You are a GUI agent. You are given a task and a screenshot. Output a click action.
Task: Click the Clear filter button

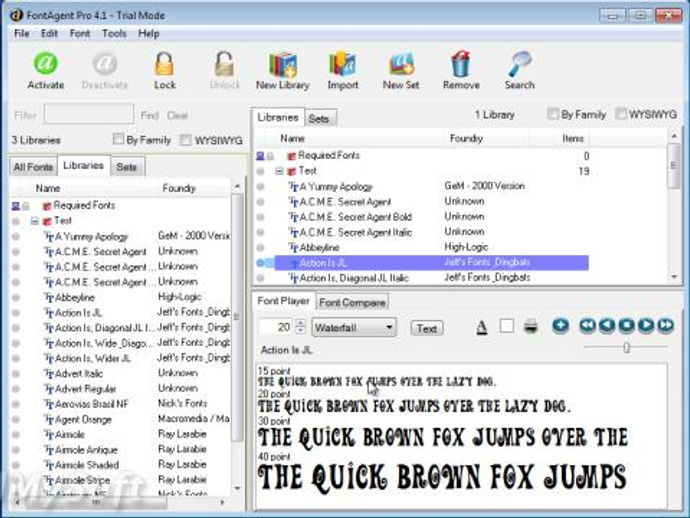[x=177, y=115]
